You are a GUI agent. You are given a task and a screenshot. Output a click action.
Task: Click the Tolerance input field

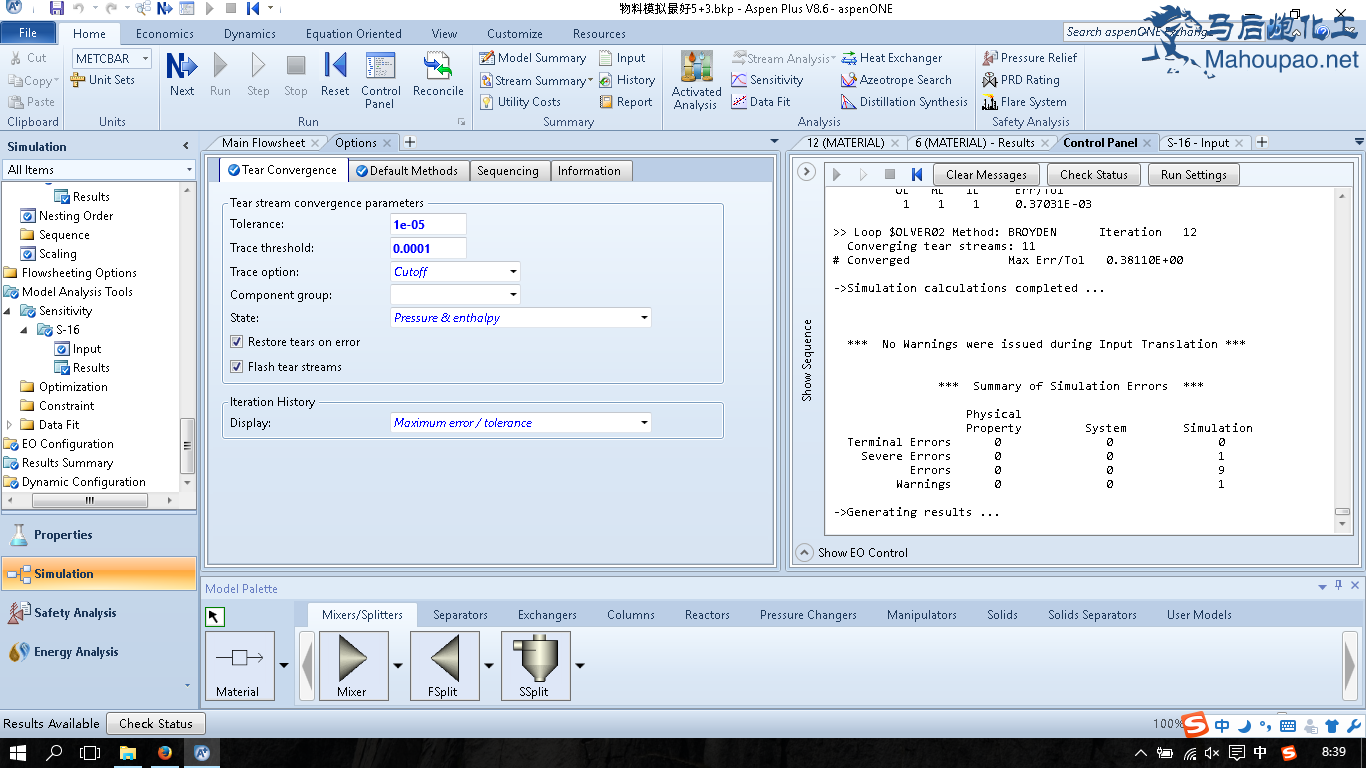coord(428,225)
